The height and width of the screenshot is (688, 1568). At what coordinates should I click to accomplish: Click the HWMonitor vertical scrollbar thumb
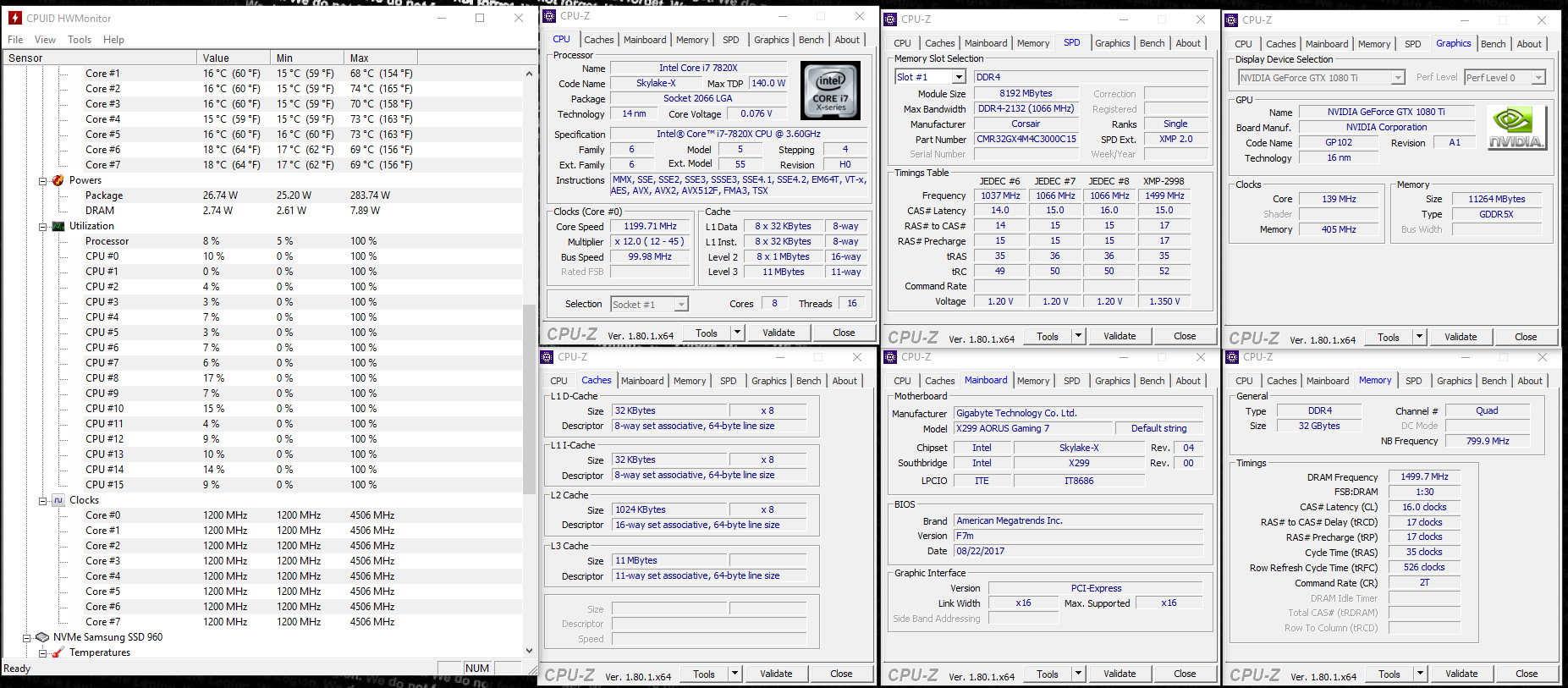click(x=529, y=398)
